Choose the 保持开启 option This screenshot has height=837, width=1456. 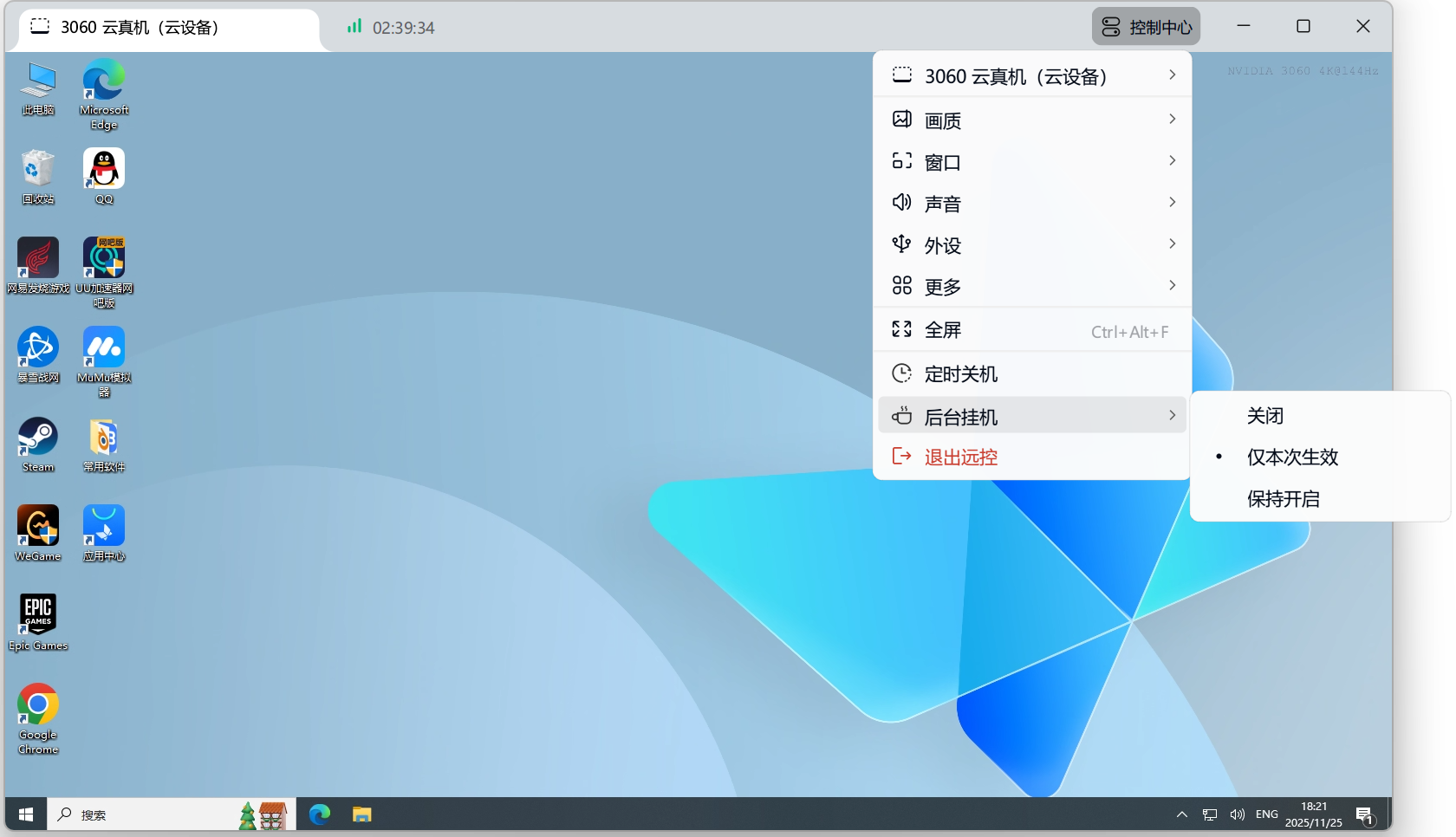click(x=1283, y=499)
